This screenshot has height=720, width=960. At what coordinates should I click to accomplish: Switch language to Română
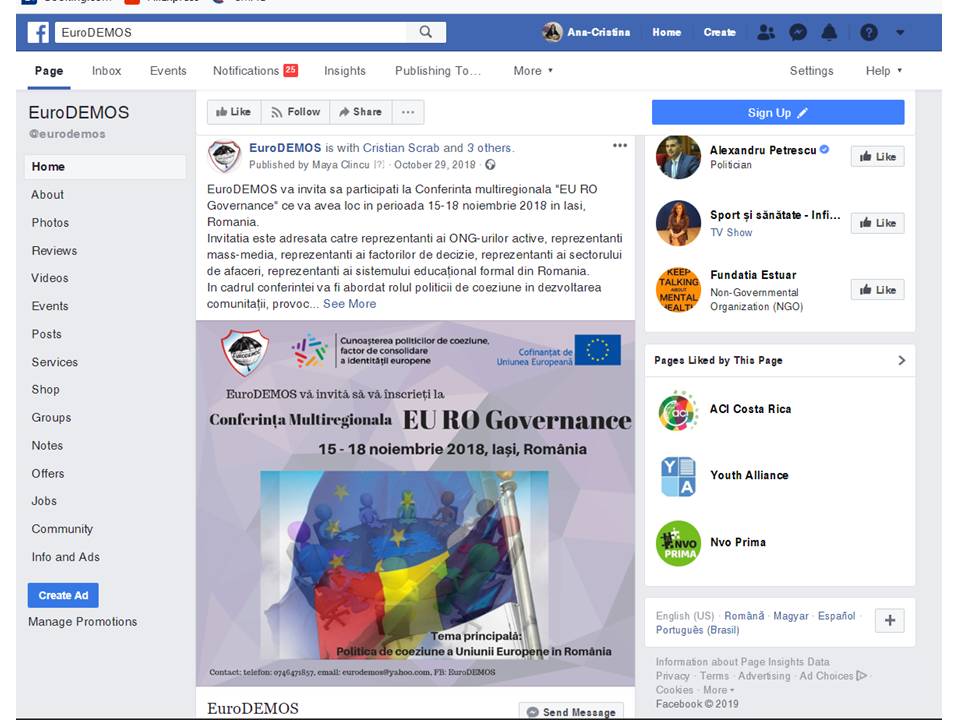click(744, 616)
